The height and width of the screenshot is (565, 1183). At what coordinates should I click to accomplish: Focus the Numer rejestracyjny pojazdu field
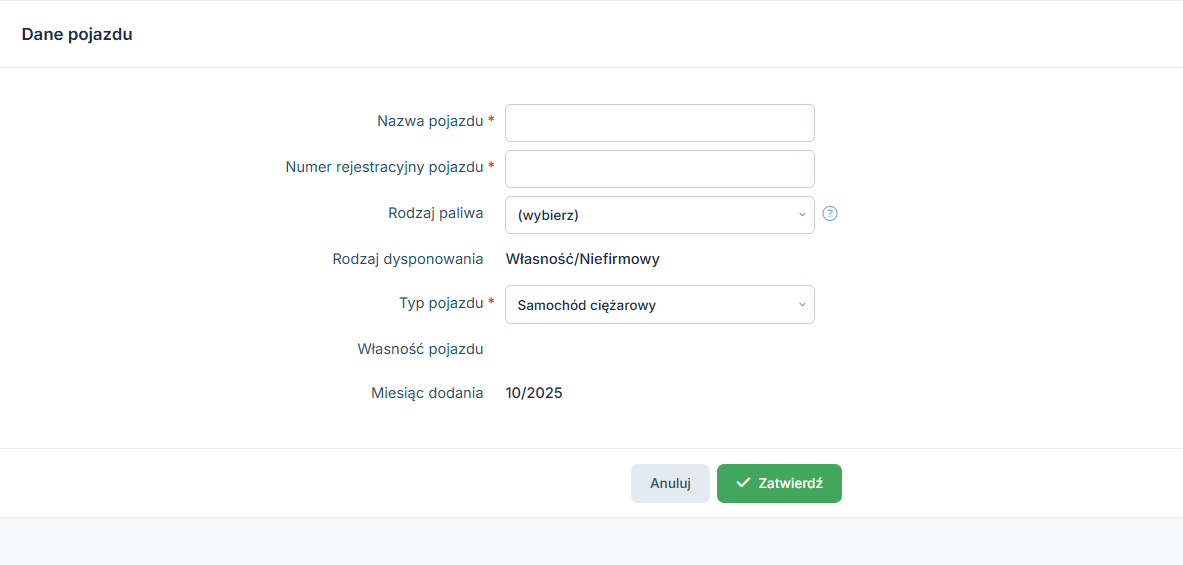point(660,169)
